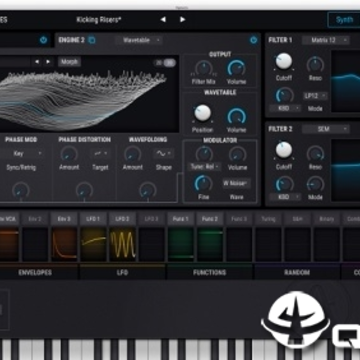Viewport: 360px width, 360px height.
Task: Click the Output Volume knob
Action: point(237,68)
